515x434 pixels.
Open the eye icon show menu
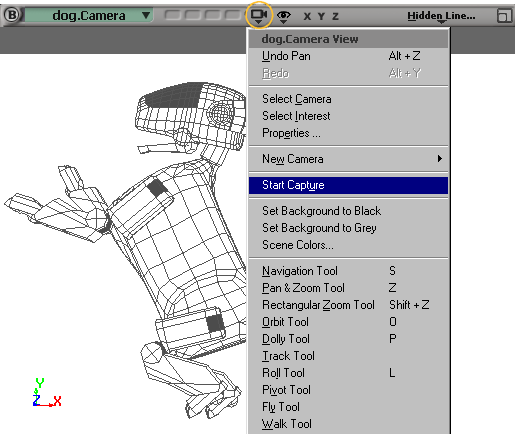[283, 16]
